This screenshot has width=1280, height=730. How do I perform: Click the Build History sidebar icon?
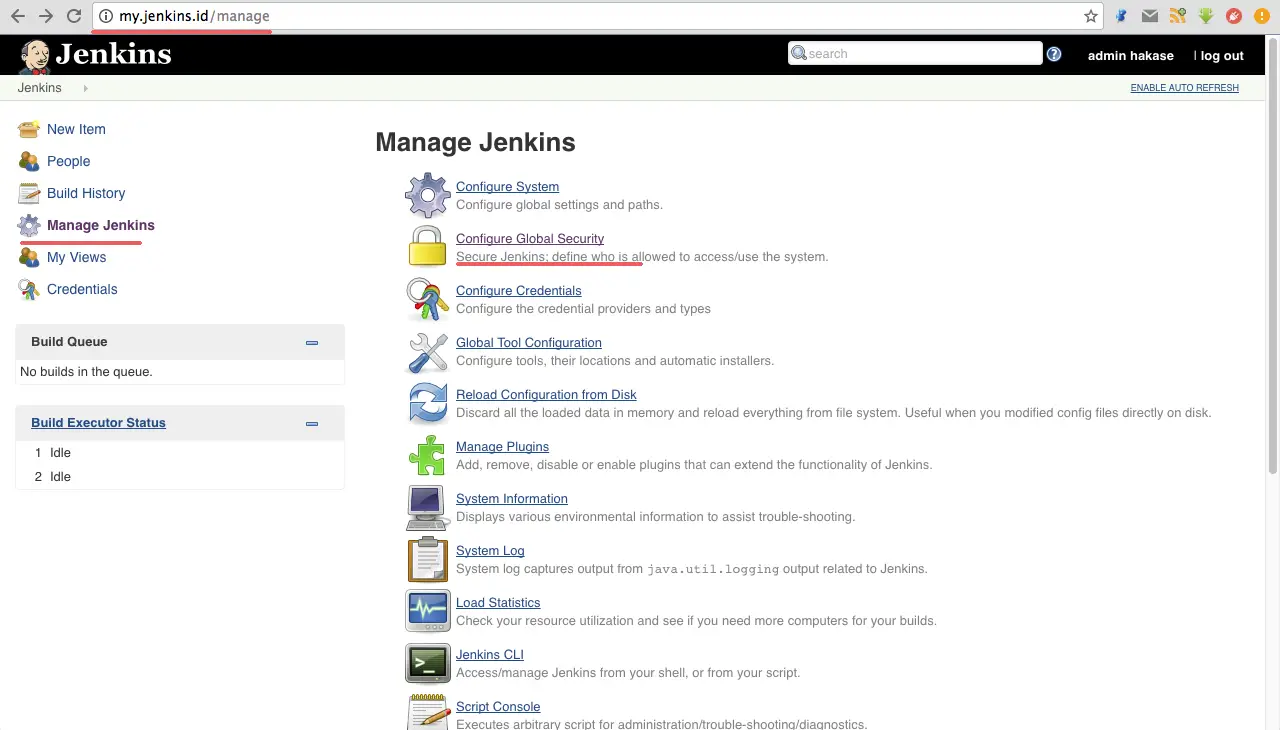tap(29, 193)
